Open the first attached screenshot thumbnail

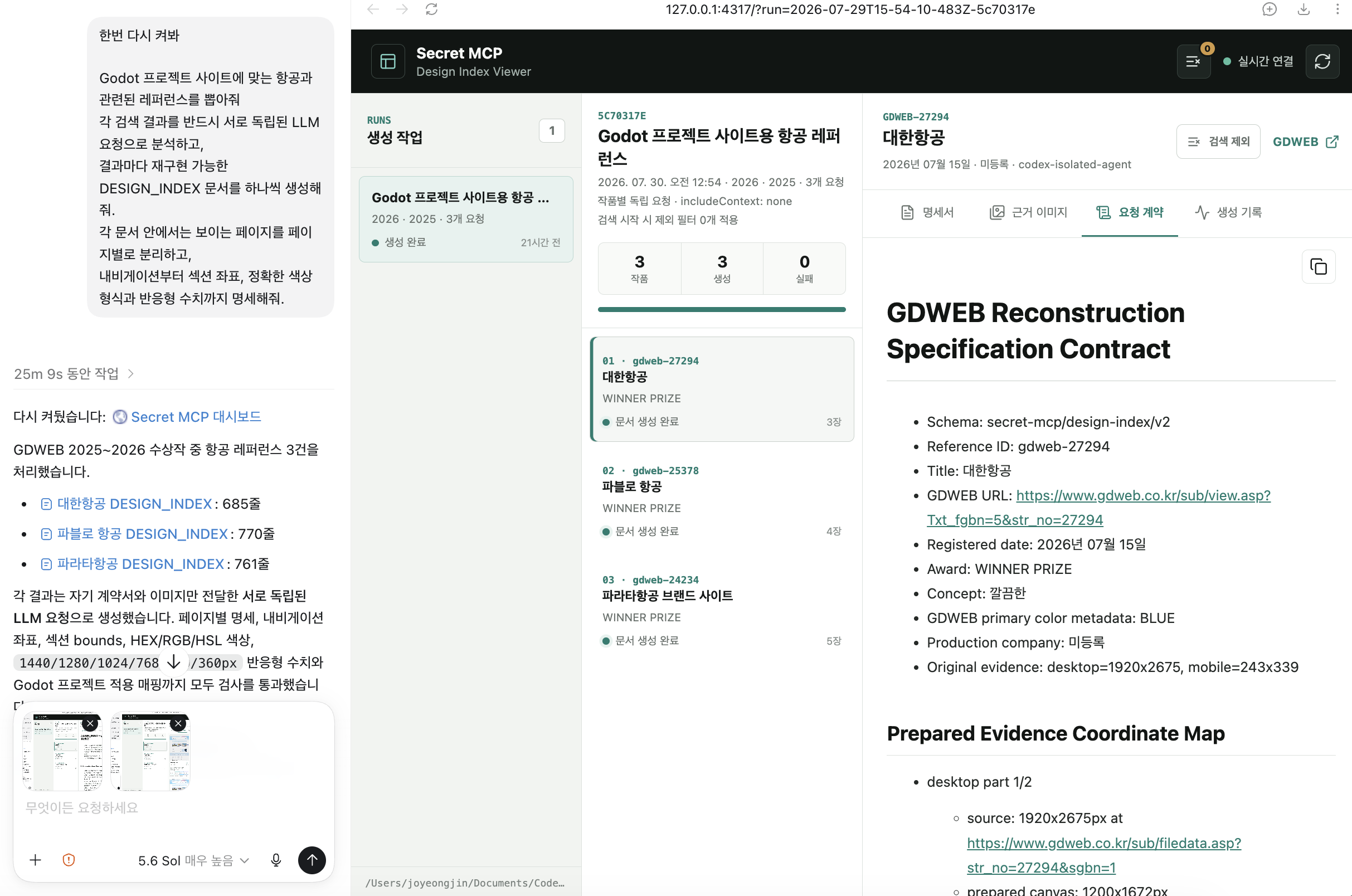tap(62, 752)
